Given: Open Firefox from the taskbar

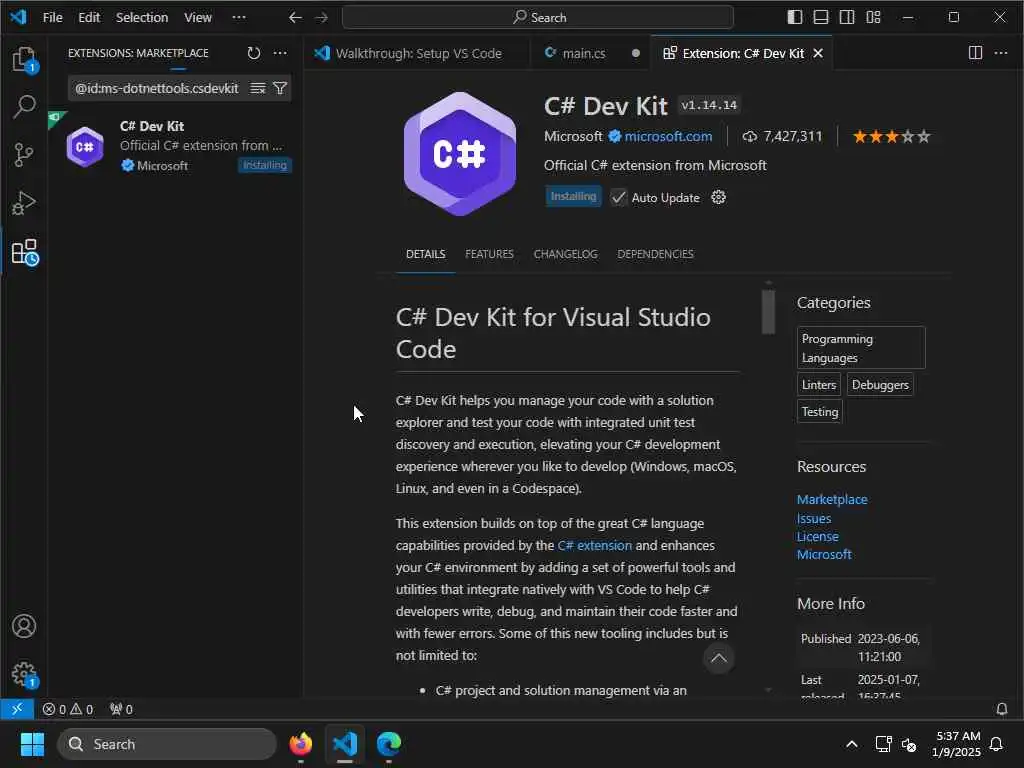Looking at the screenshot, I should tap(300, 744).
